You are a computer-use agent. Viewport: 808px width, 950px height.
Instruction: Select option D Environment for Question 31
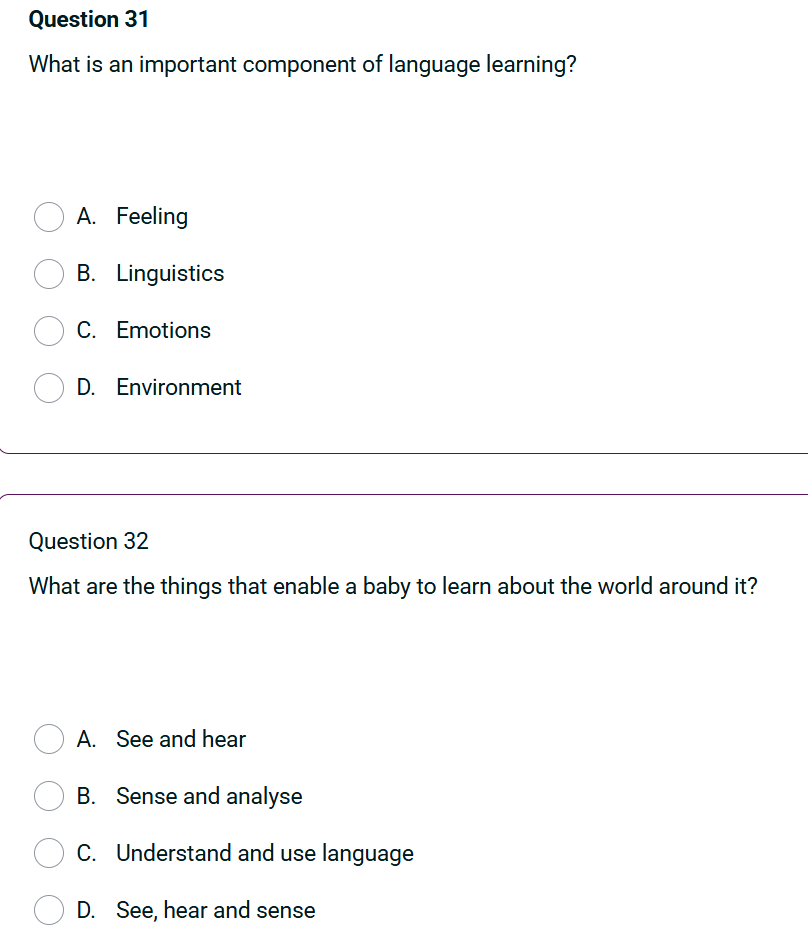pyautogui.click(x=48, y=388)
